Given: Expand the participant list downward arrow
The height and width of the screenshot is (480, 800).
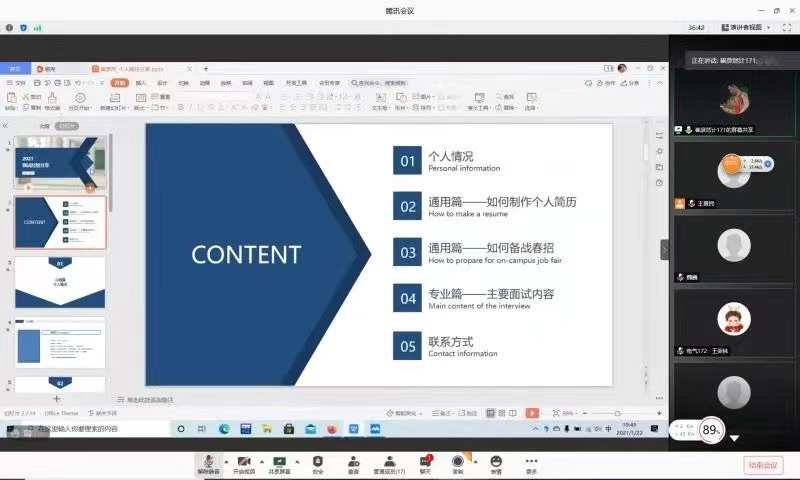Looking at the screenshot, I should pos(734,438).
